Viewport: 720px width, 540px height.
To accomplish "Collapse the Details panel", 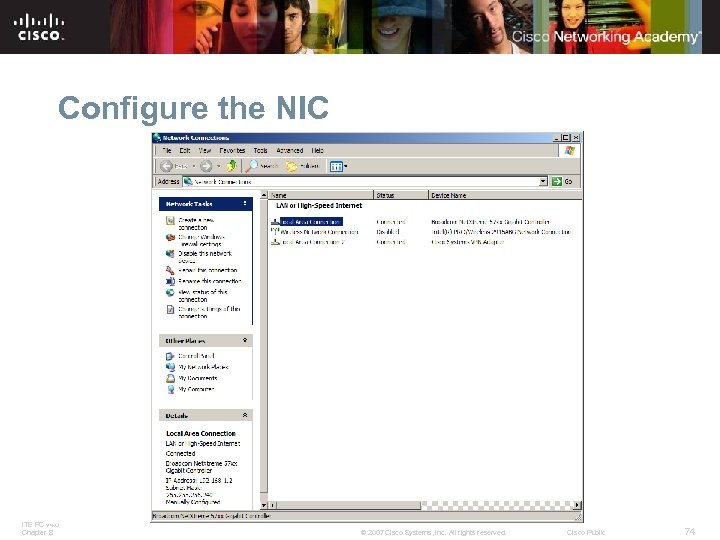I will [x=245, y=415].
